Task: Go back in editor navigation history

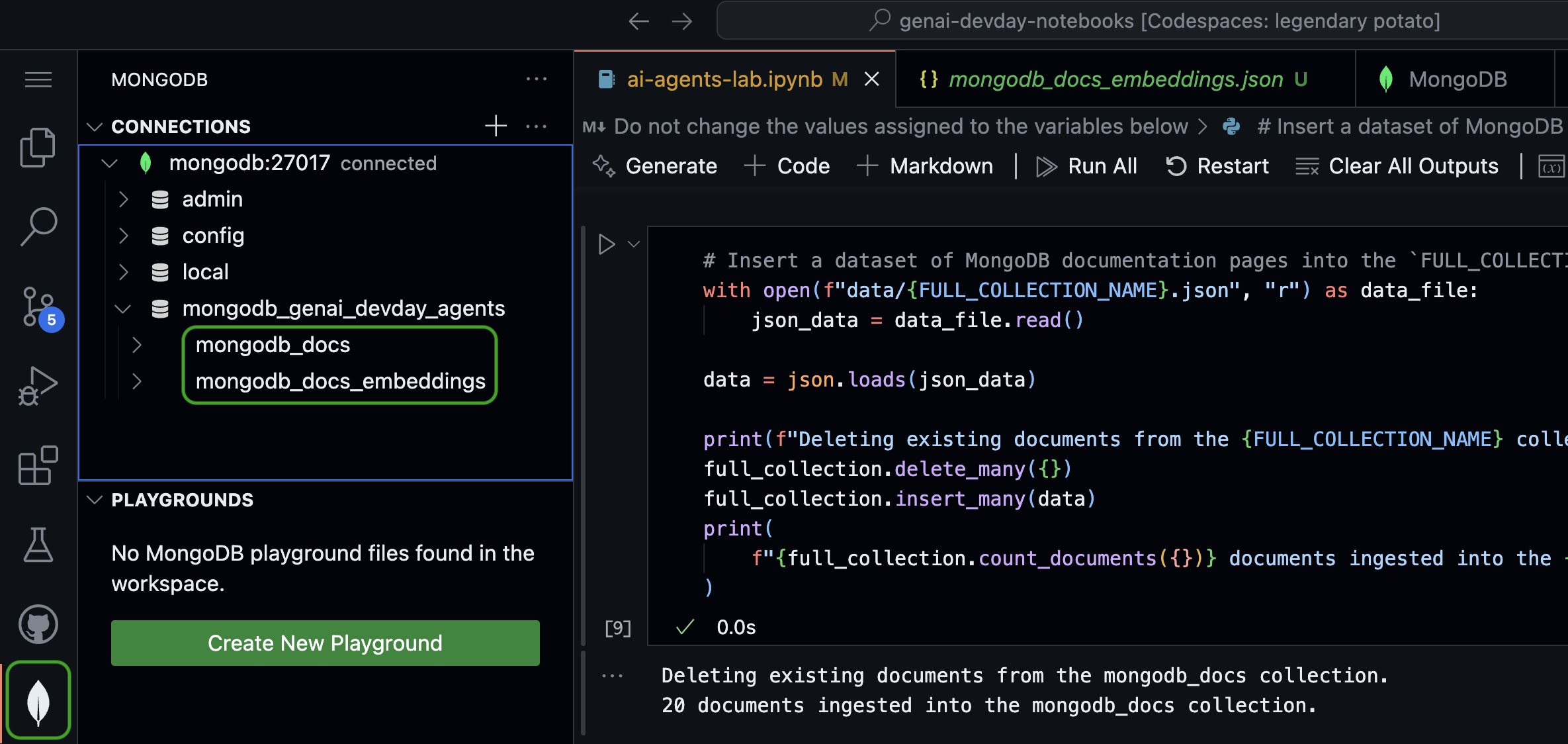Action: coord(638,21)
